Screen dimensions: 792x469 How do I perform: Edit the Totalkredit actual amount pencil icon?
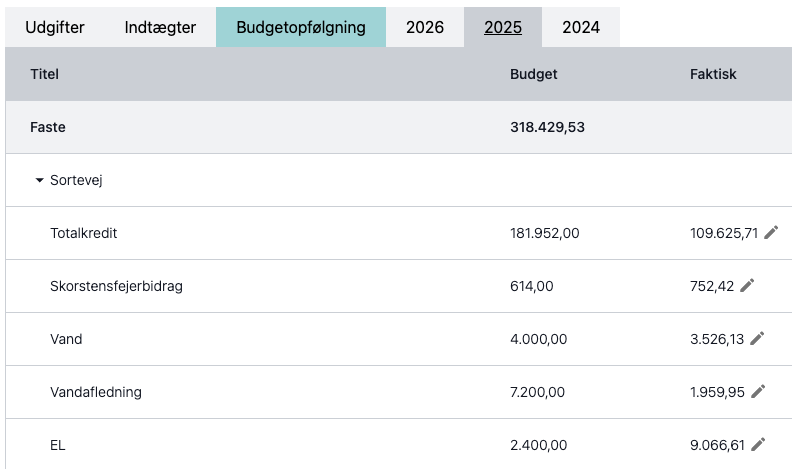pos(771,233)
